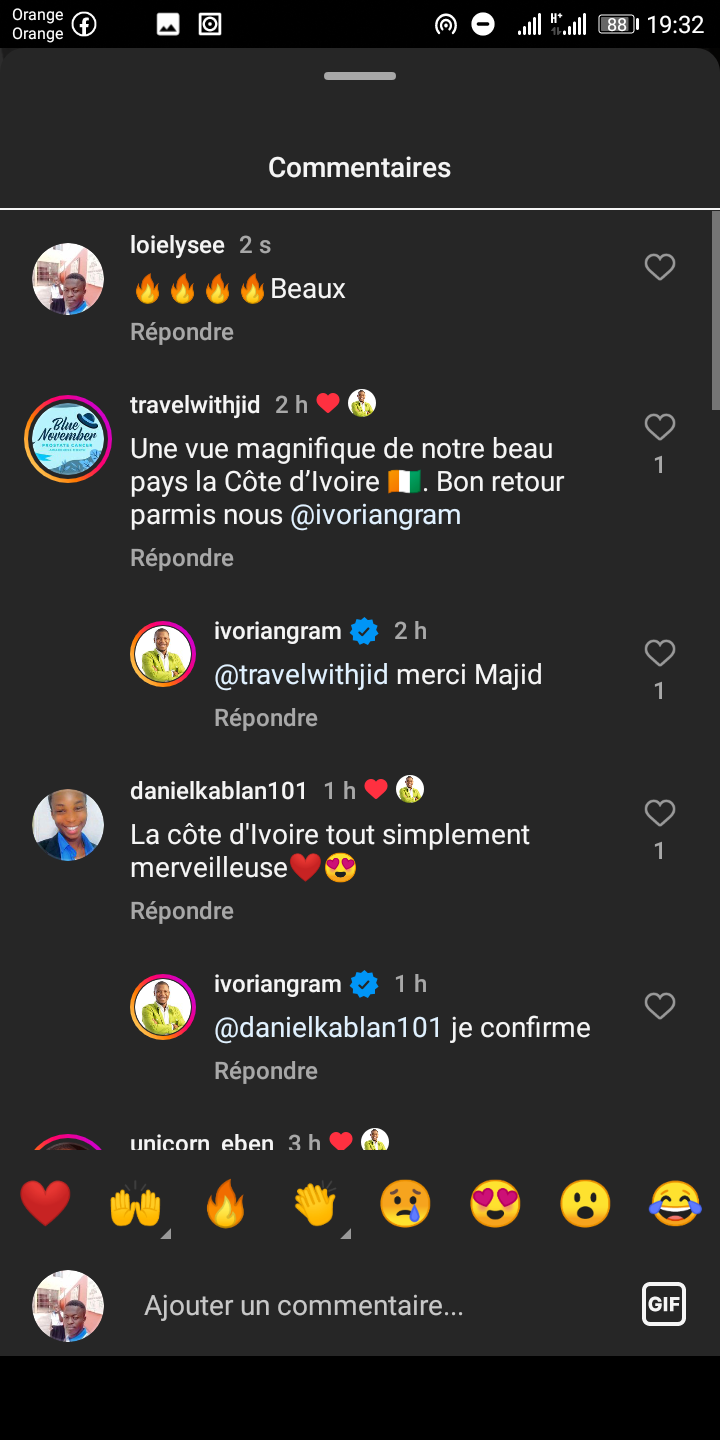Open Facebook notification in status bar
720x1440 pixels.
pos(84,25)
